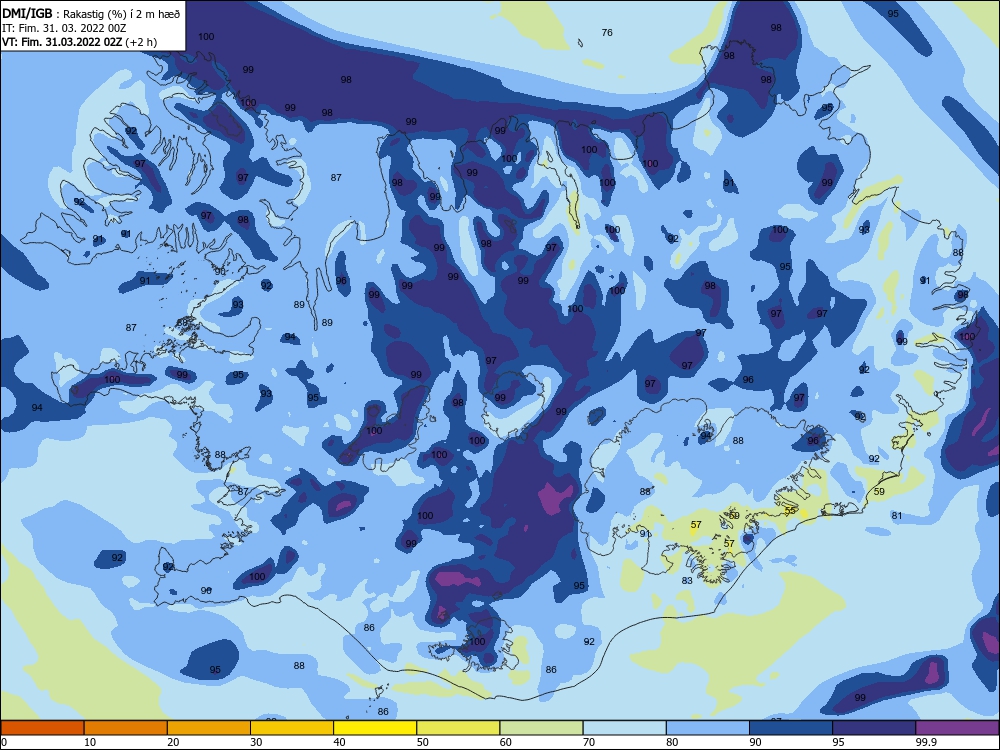Click the legend scale label '70'

click(x=589, y=742)
